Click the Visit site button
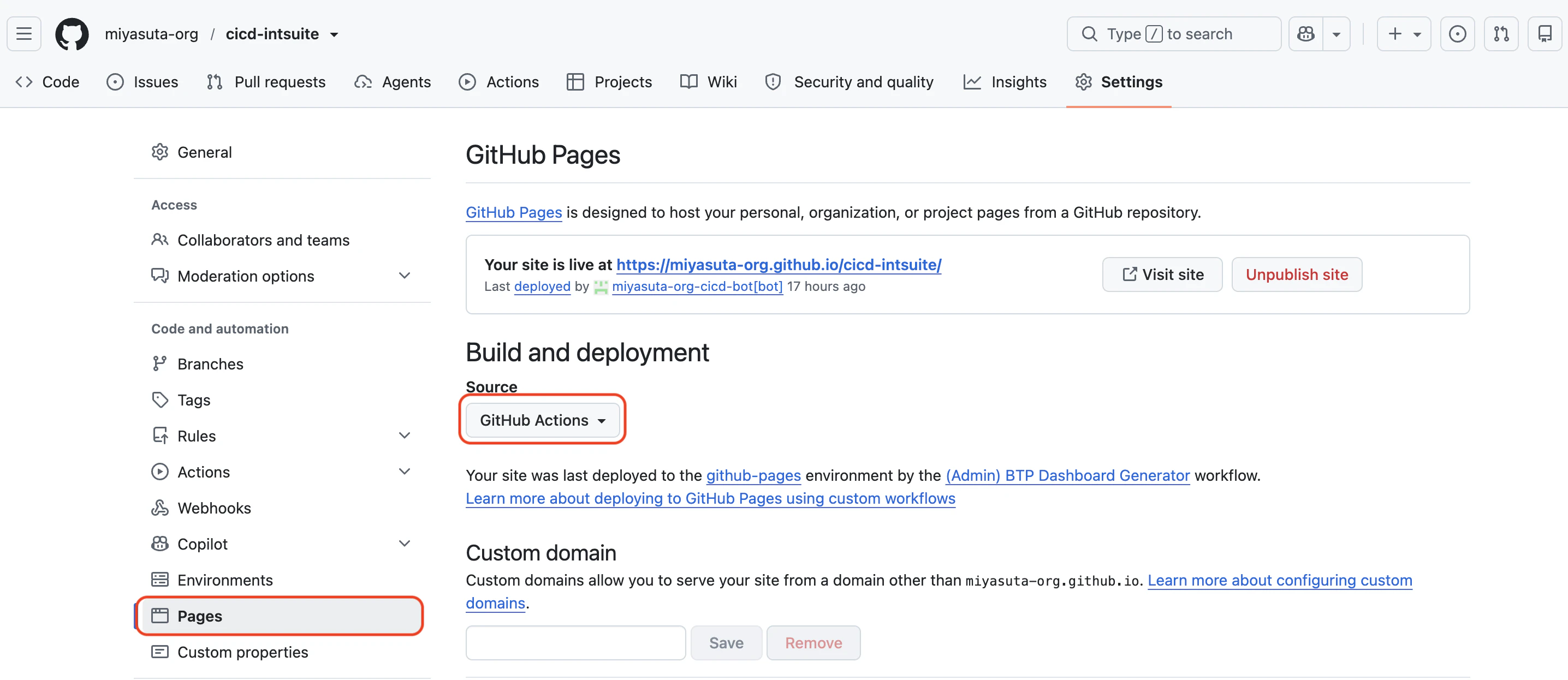Image resolution: width=1568 pixels, height=680 pixels. point(1162,275)
